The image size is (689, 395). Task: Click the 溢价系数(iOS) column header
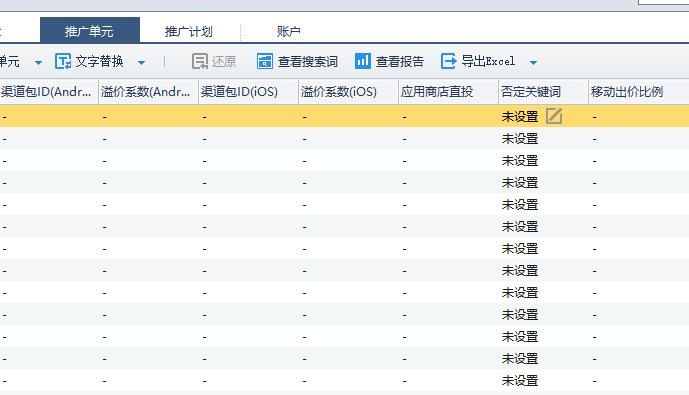coord(348,92)
